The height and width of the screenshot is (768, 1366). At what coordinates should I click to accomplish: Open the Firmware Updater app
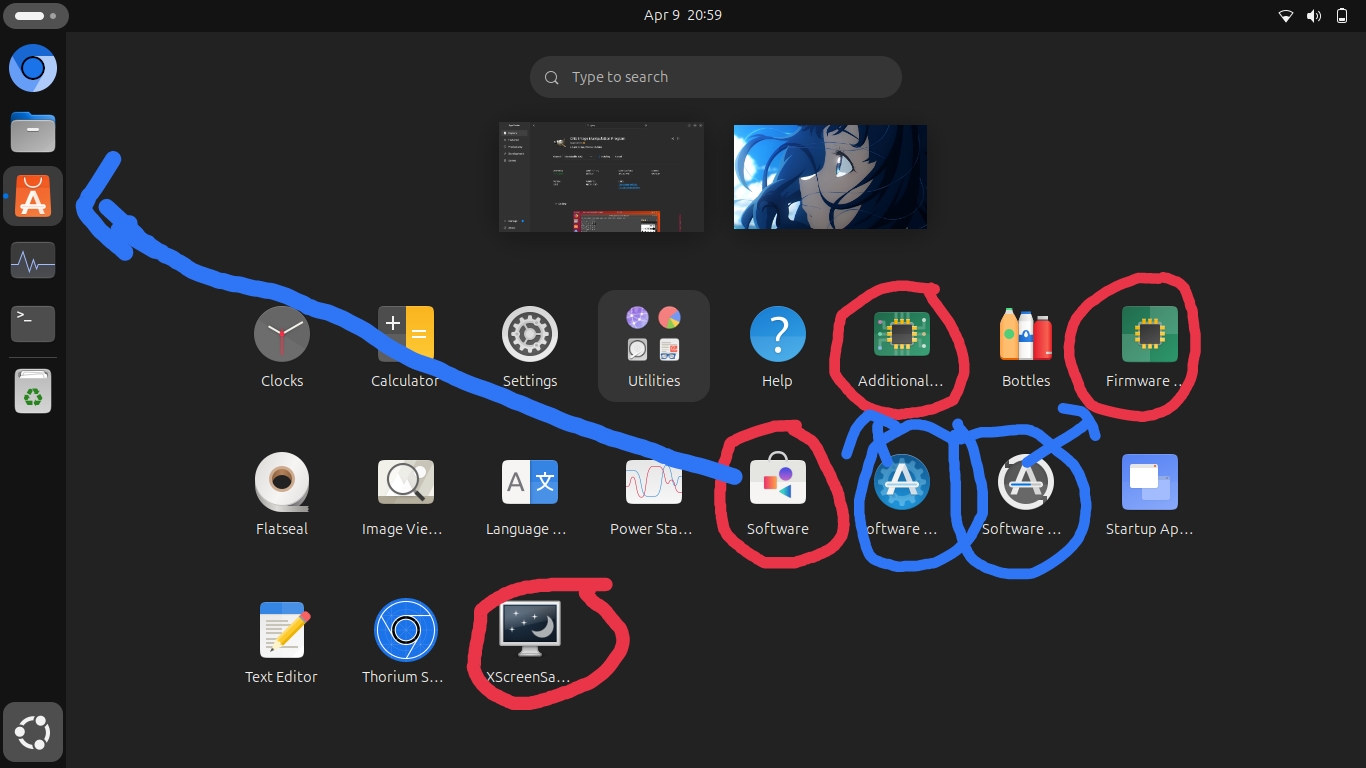point(1149,334)
